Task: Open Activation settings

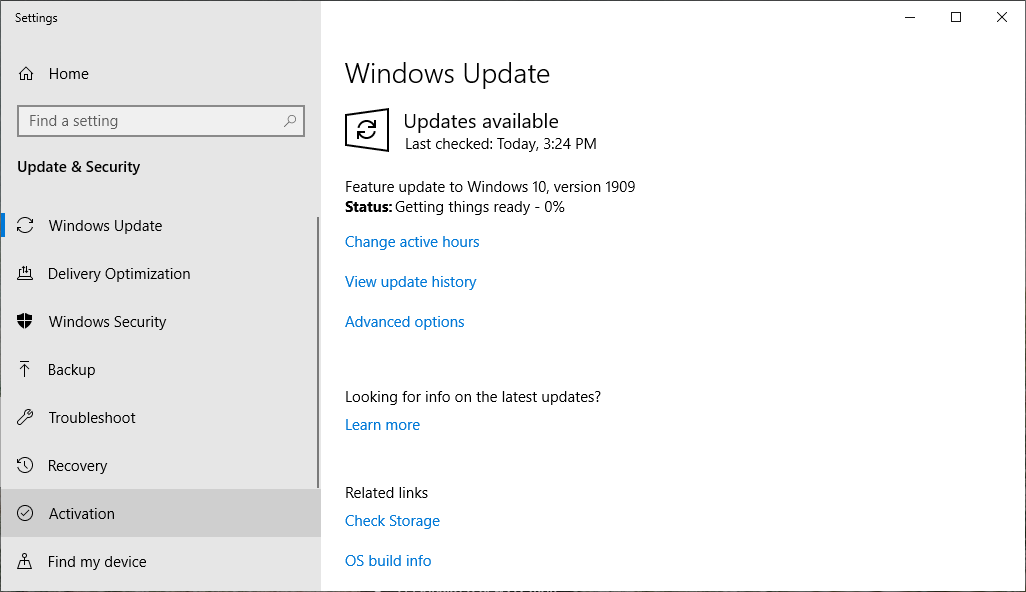Action: tap(160, 514)
